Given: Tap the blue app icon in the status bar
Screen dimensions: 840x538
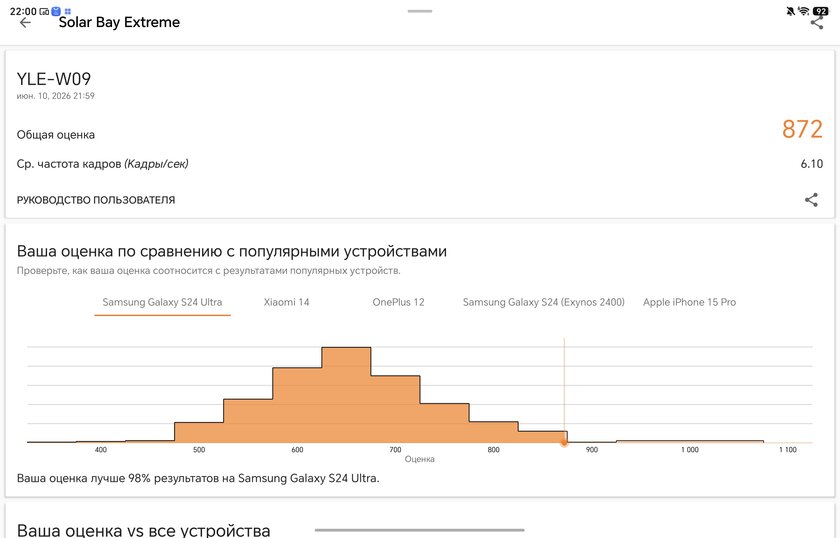Looking at the screenshot, I should [x=56, y=11].
